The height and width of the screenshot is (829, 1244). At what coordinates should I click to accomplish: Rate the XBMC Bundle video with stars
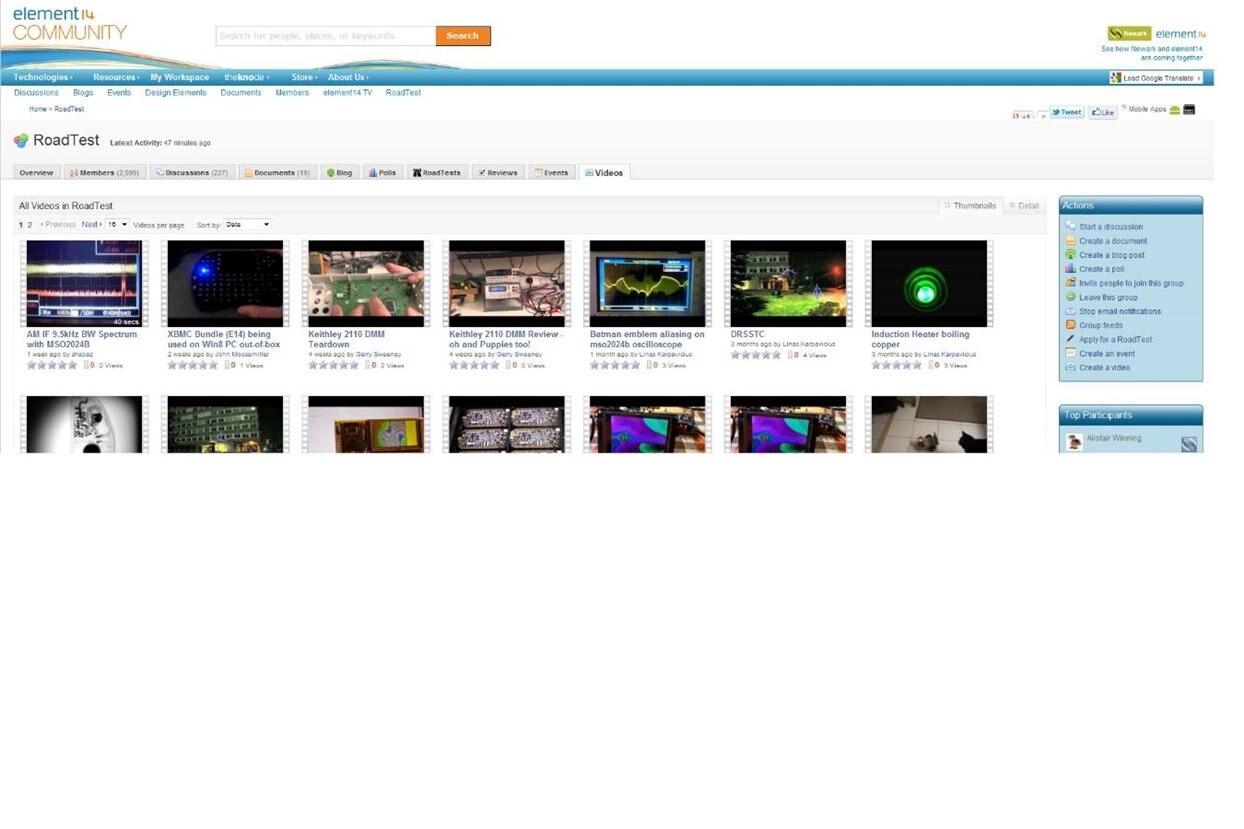coord(192,365)
